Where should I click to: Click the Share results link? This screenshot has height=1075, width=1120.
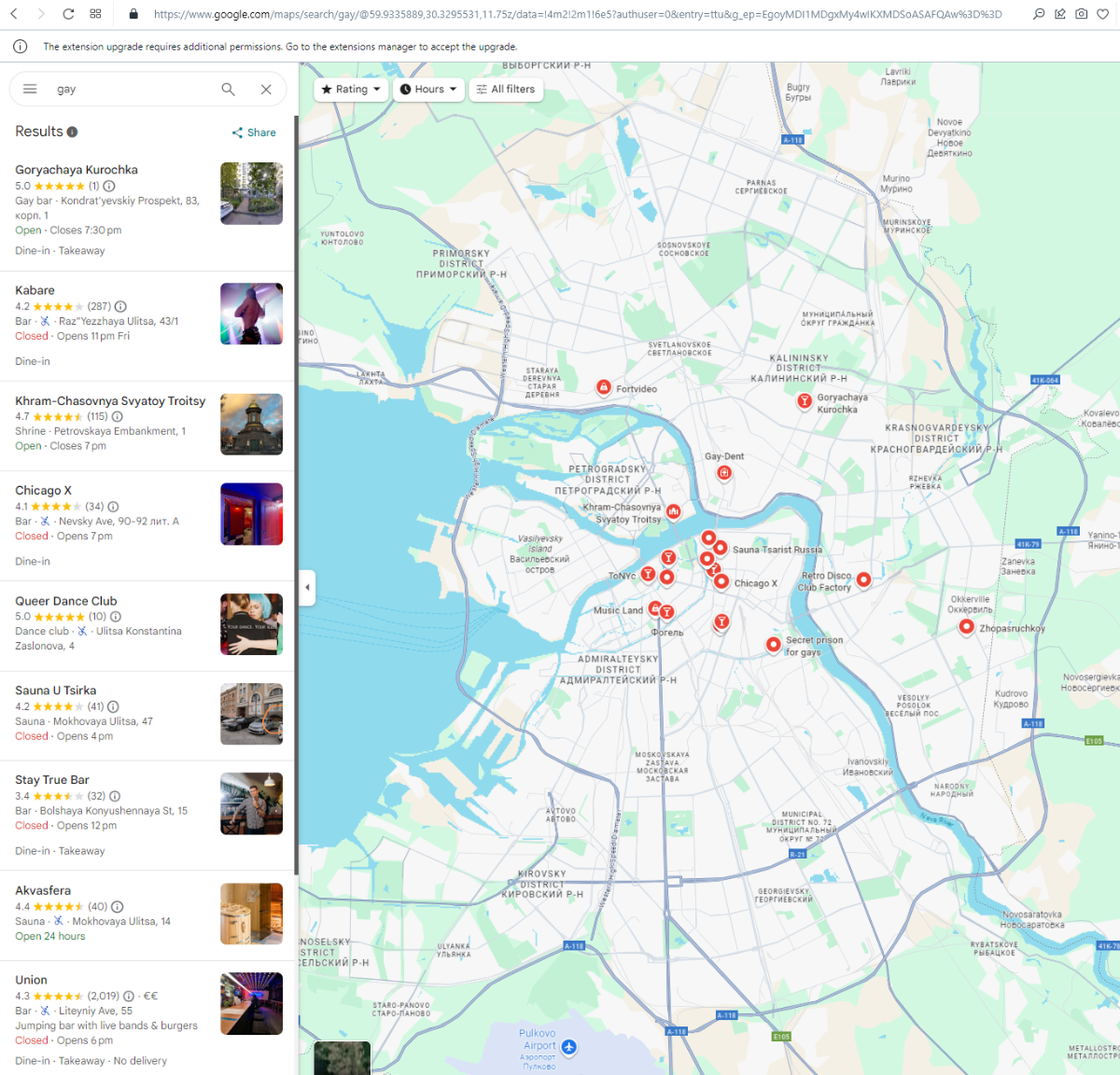click(254, 133)
